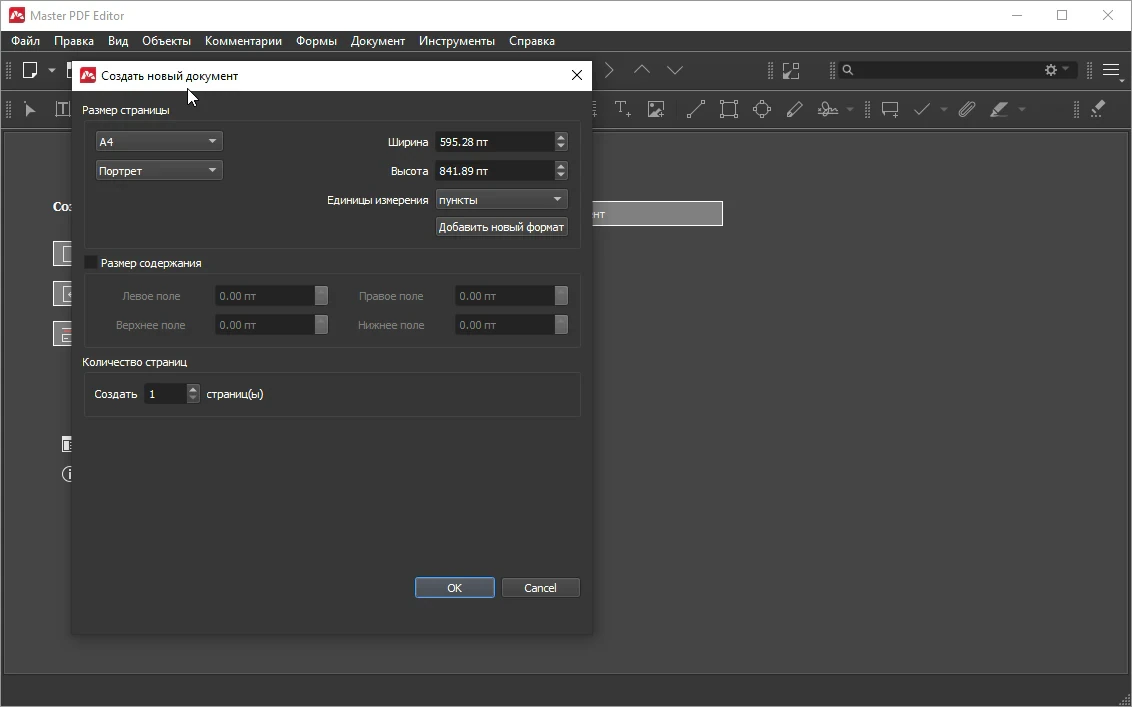Open the Формы menu
The width and height of the screenshot is (1132, 707).
(316, 41)
